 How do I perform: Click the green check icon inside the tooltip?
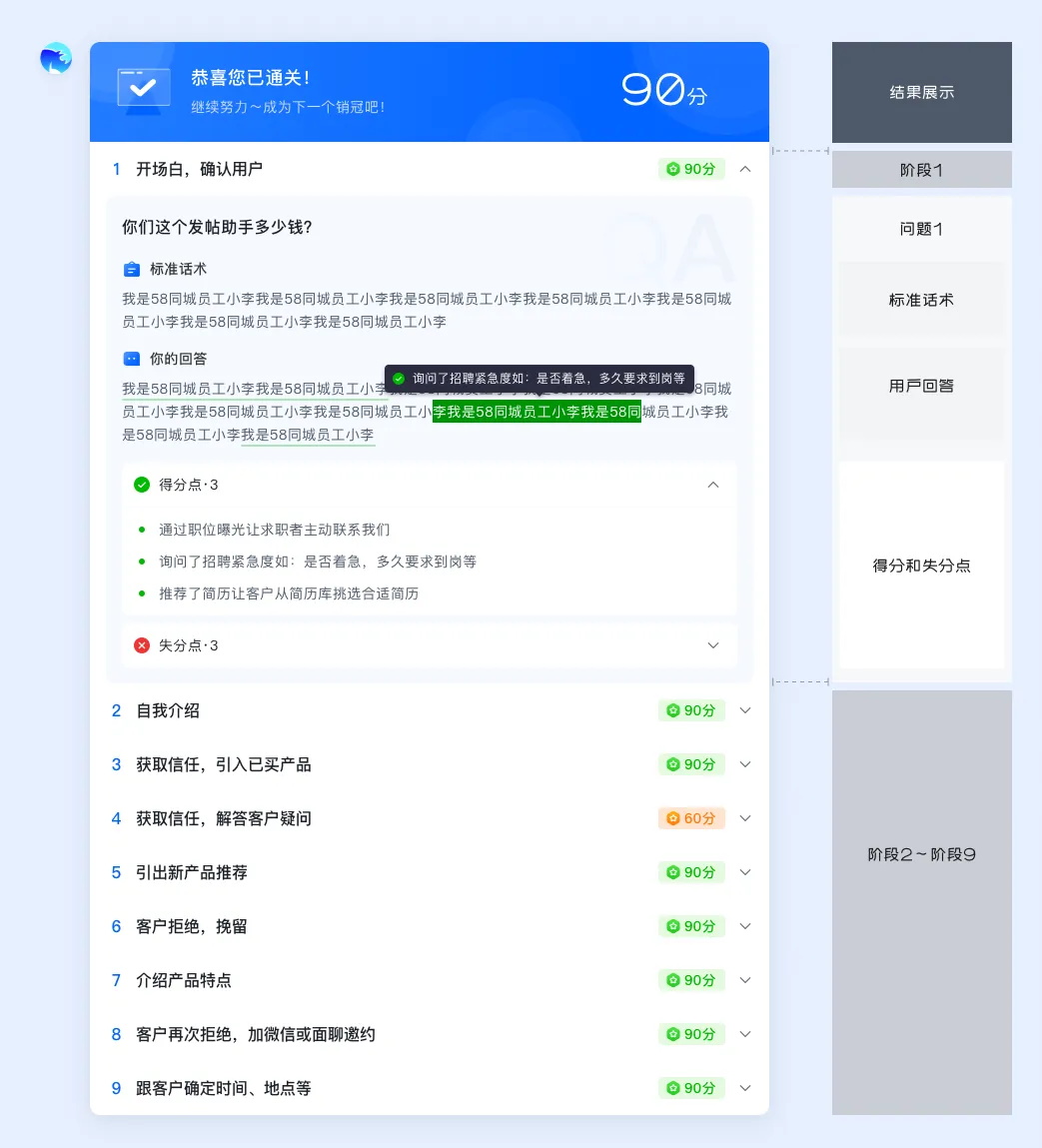point(399,378)
